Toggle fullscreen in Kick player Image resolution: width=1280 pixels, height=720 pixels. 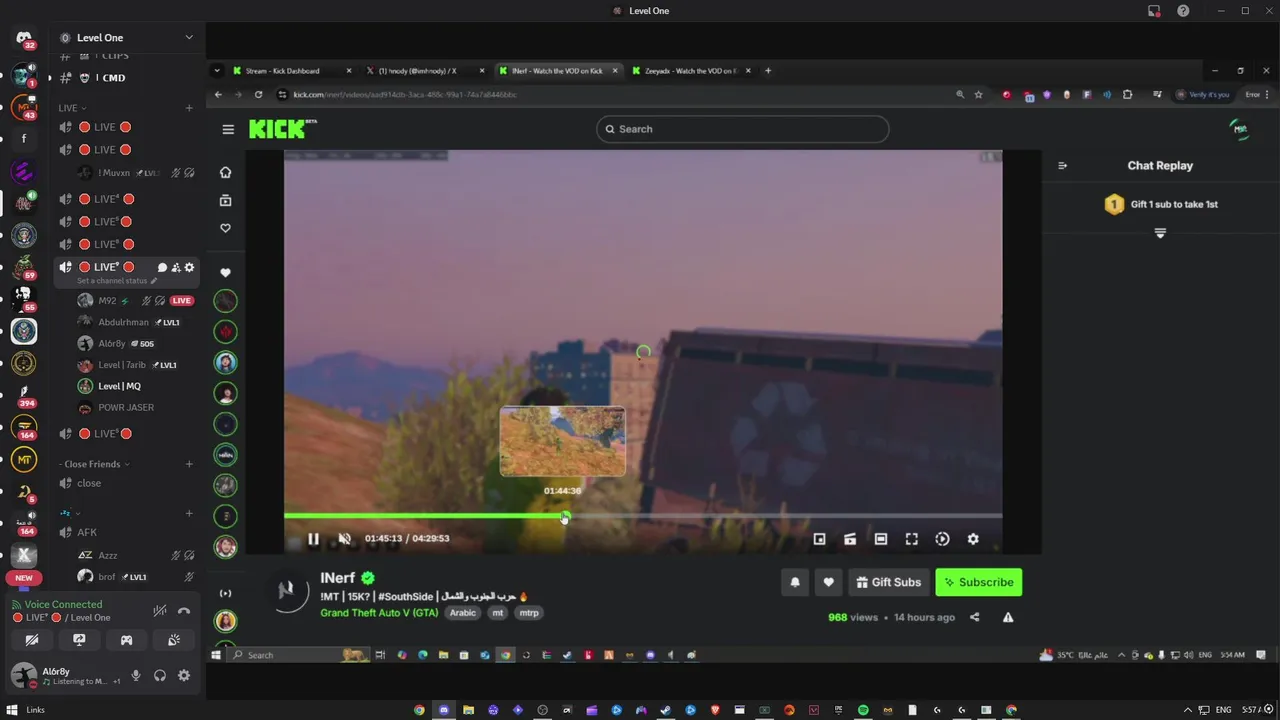tap(912, 539)
